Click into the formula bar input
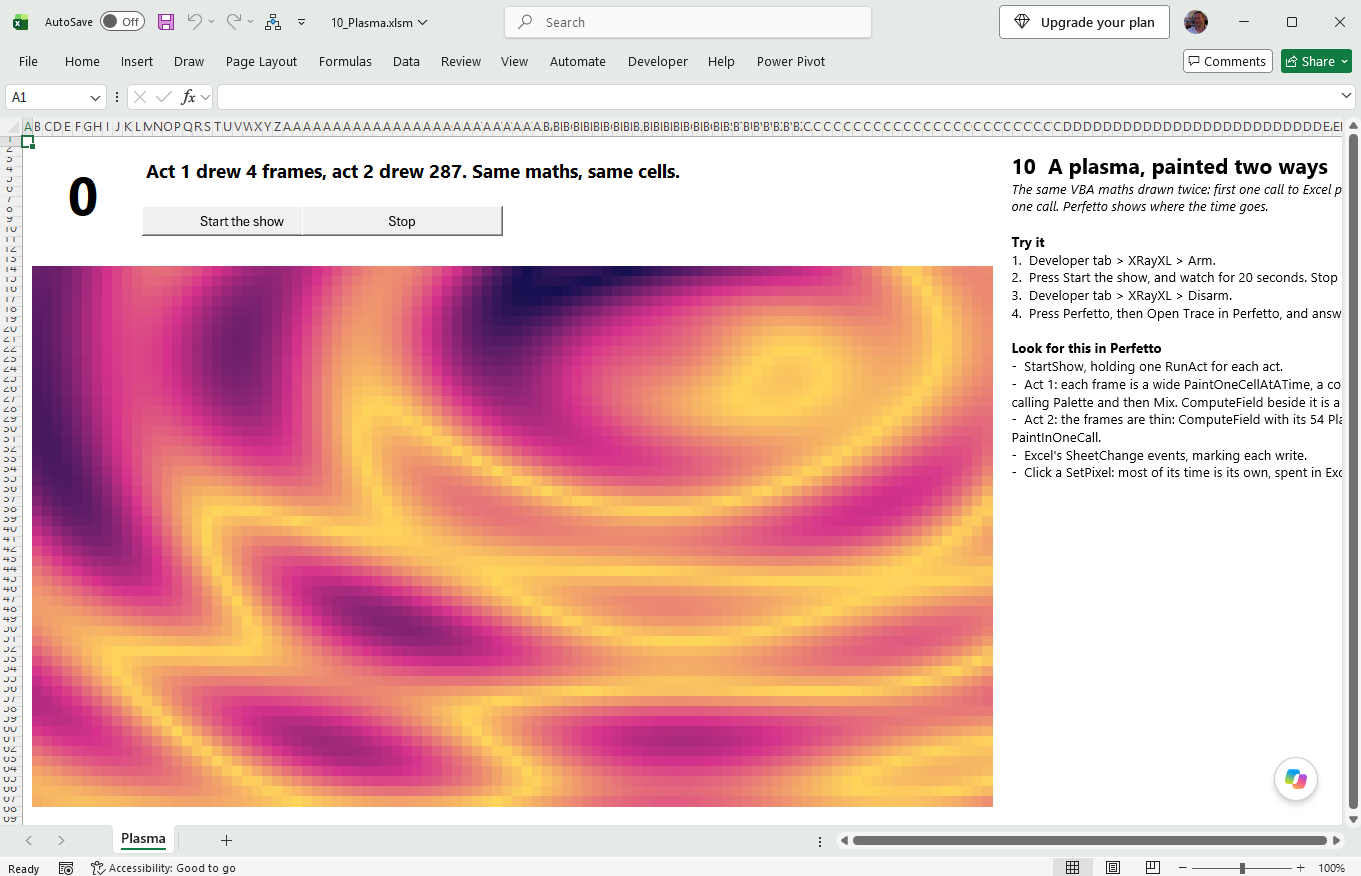Screen dimensions: 1361x876 click(x=777, y=97)
